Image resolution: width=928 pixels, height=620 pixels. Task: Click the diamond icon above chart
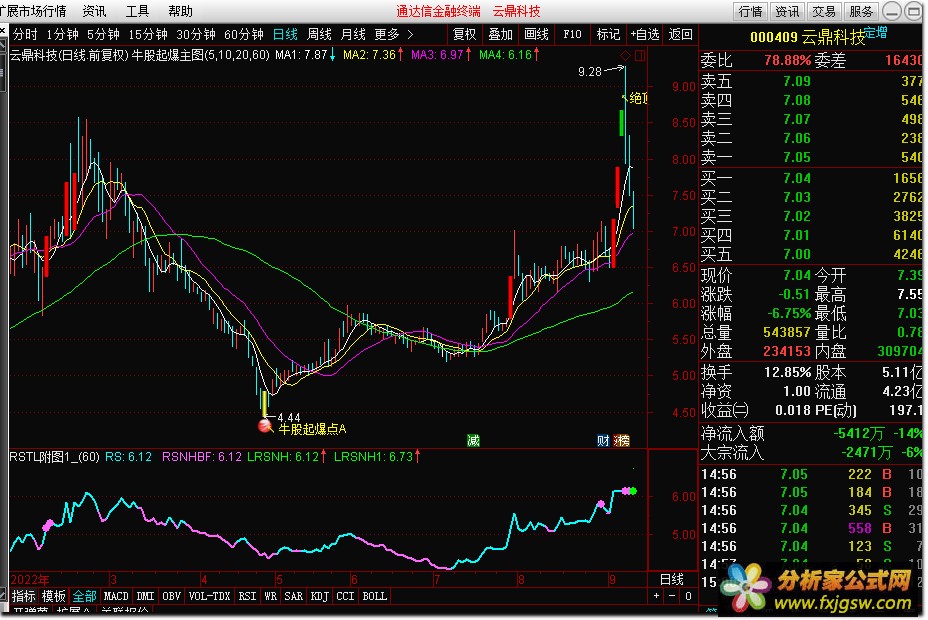[625, 56]
